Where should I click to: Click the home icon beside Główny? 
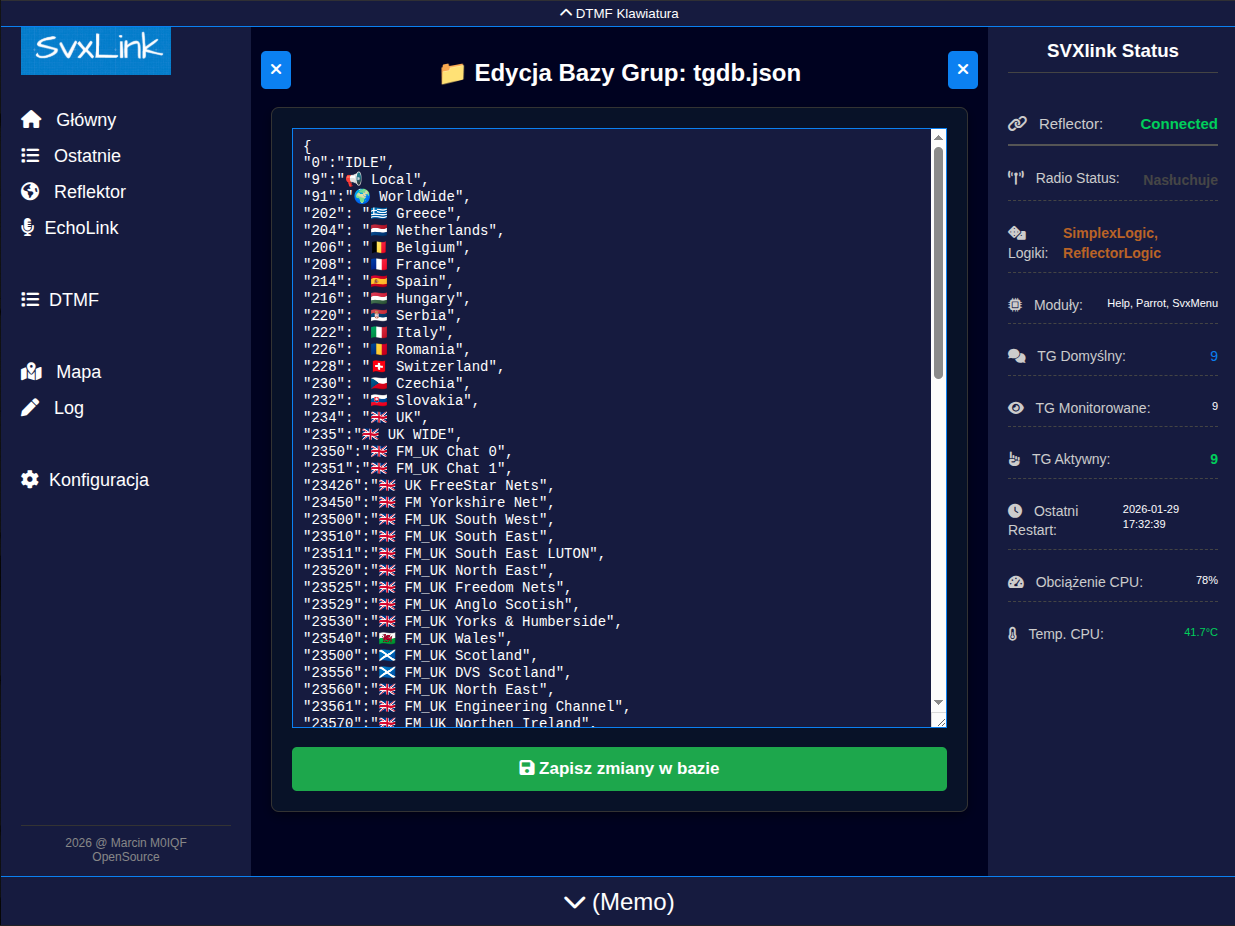coord(31,120)
